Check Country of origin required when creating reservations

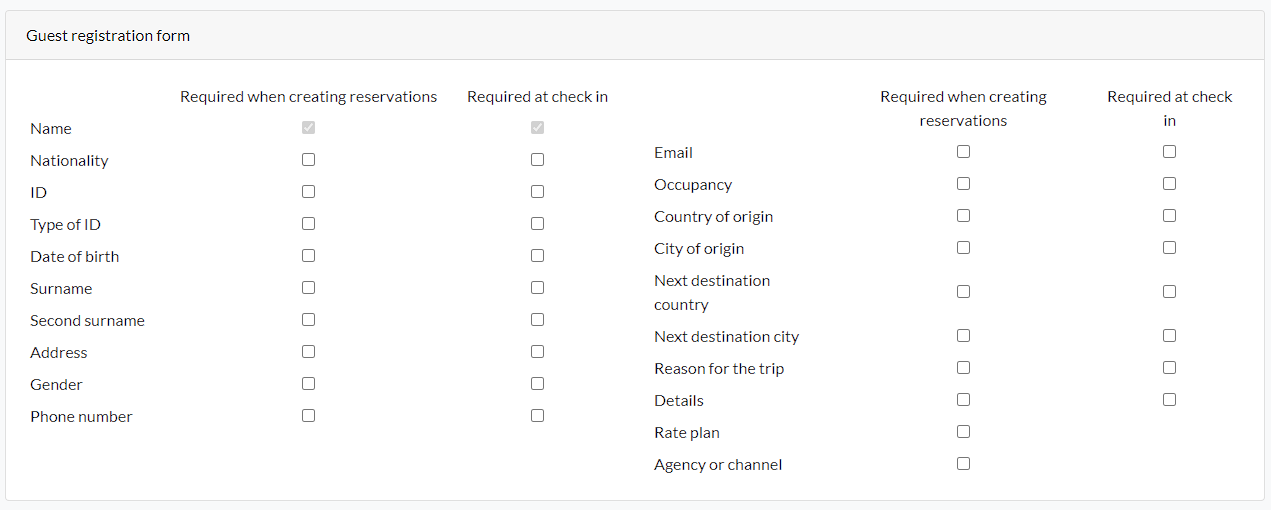click(963, 215)
